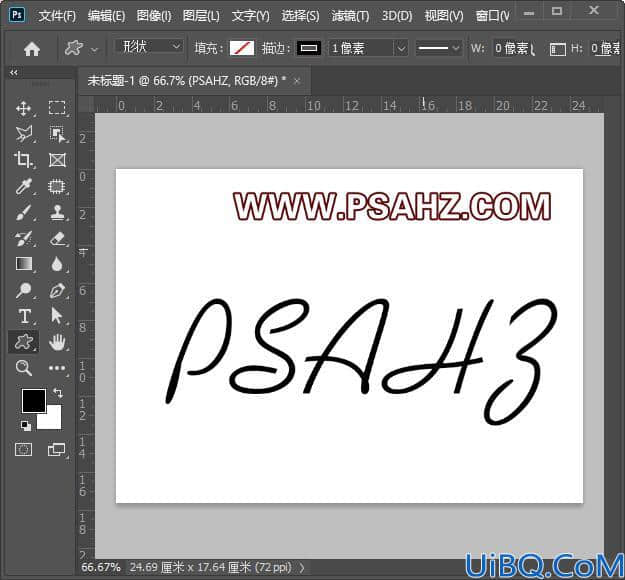Open the Edit Toolbar three-dots menu
The image size is (625, 580).
coord(57,368)
